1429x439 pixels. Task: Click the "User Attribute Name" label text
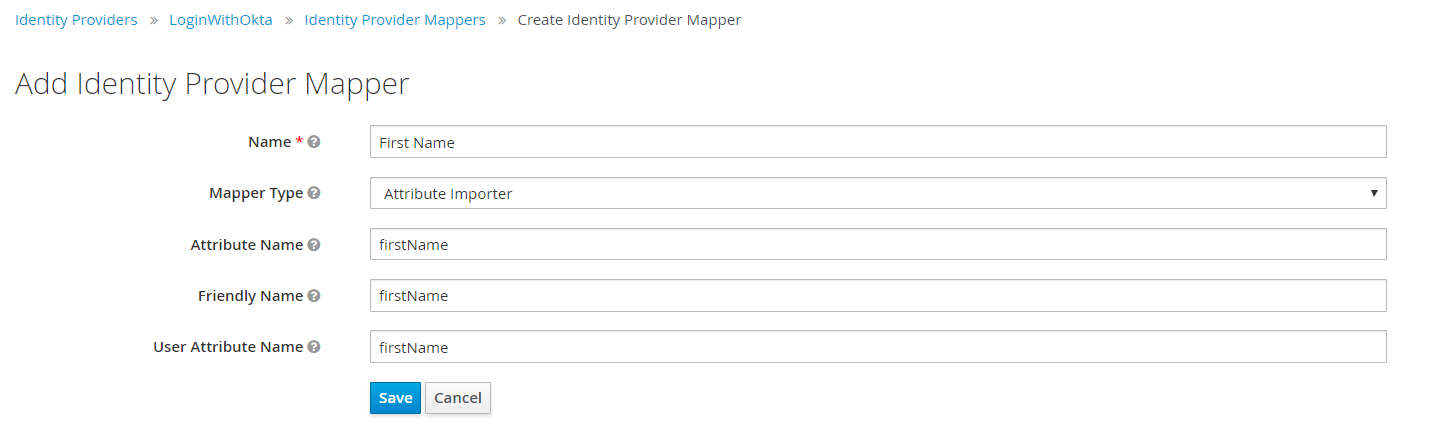point(228,347)
